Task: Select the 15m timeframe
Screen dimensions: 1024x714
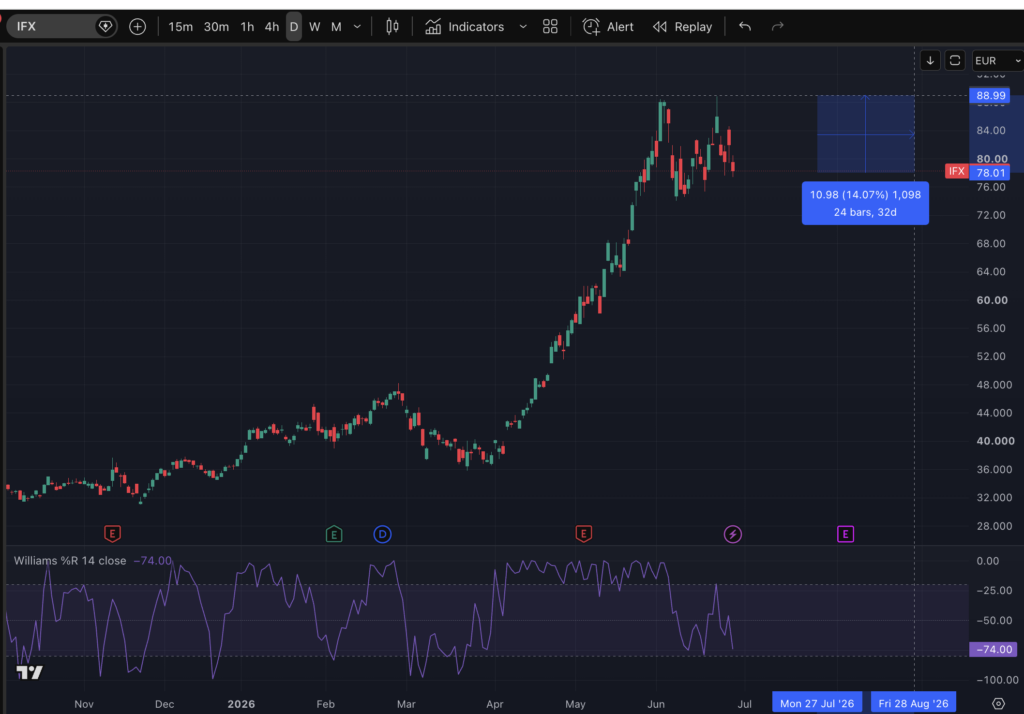Action: [x=180, y=27]
